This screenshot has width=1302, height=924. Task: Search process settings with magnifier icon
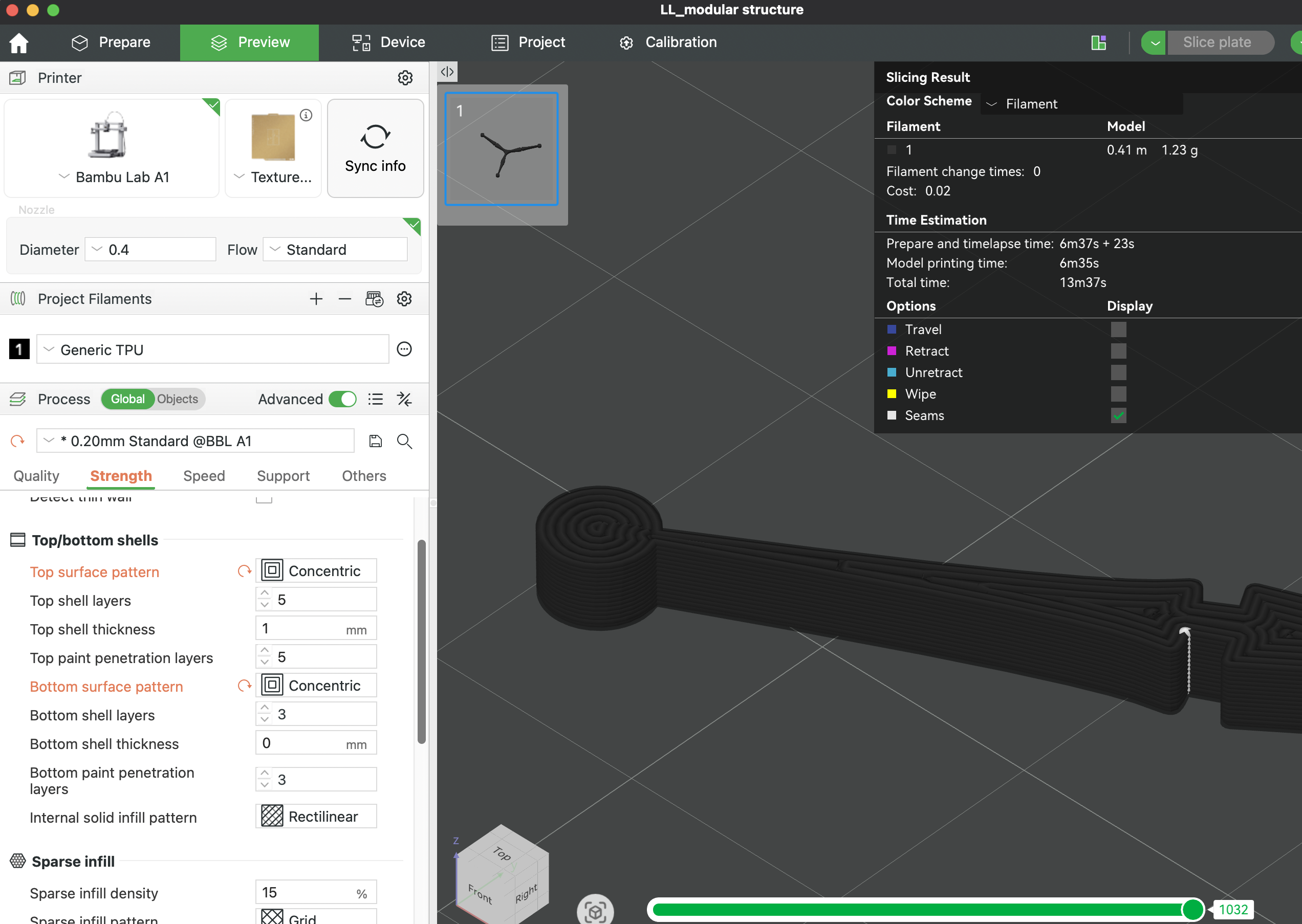click(x=404, y=441)
